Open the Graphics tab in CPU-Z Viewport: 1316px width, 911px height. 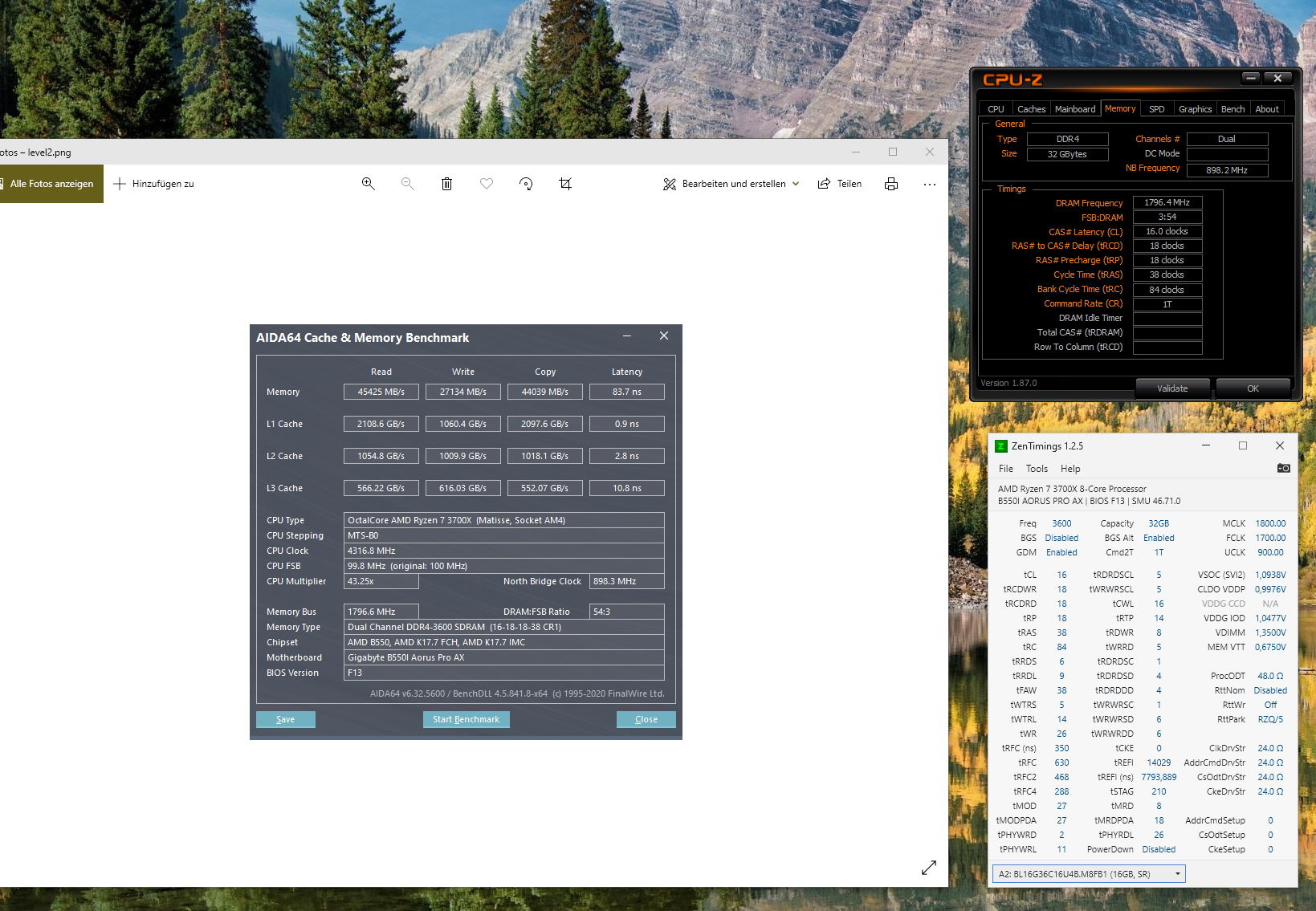tap(1195, 109)
